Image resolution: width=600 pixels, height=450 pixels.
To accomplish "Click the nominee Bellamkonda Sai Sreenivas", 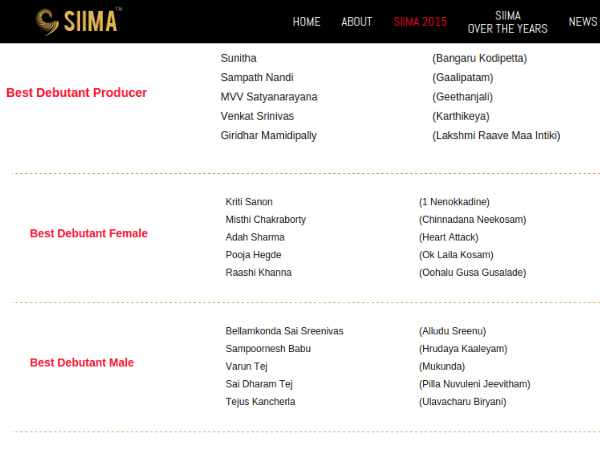I will pos(284,331).
